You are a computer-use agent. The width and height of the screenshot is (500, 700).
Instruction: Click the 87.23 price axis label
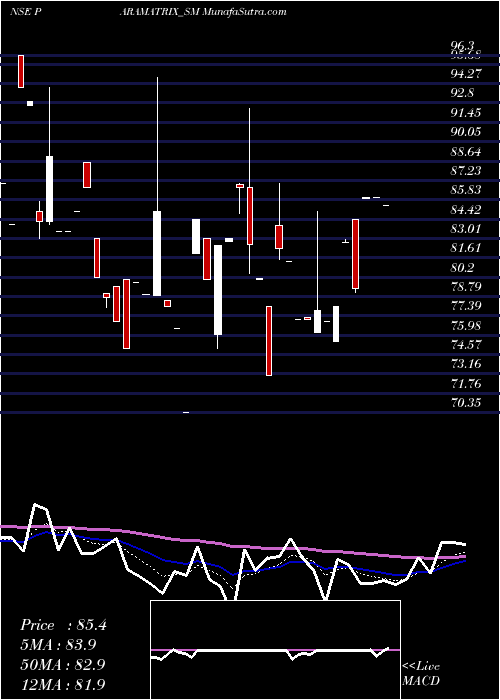click(x=466, y=171)
